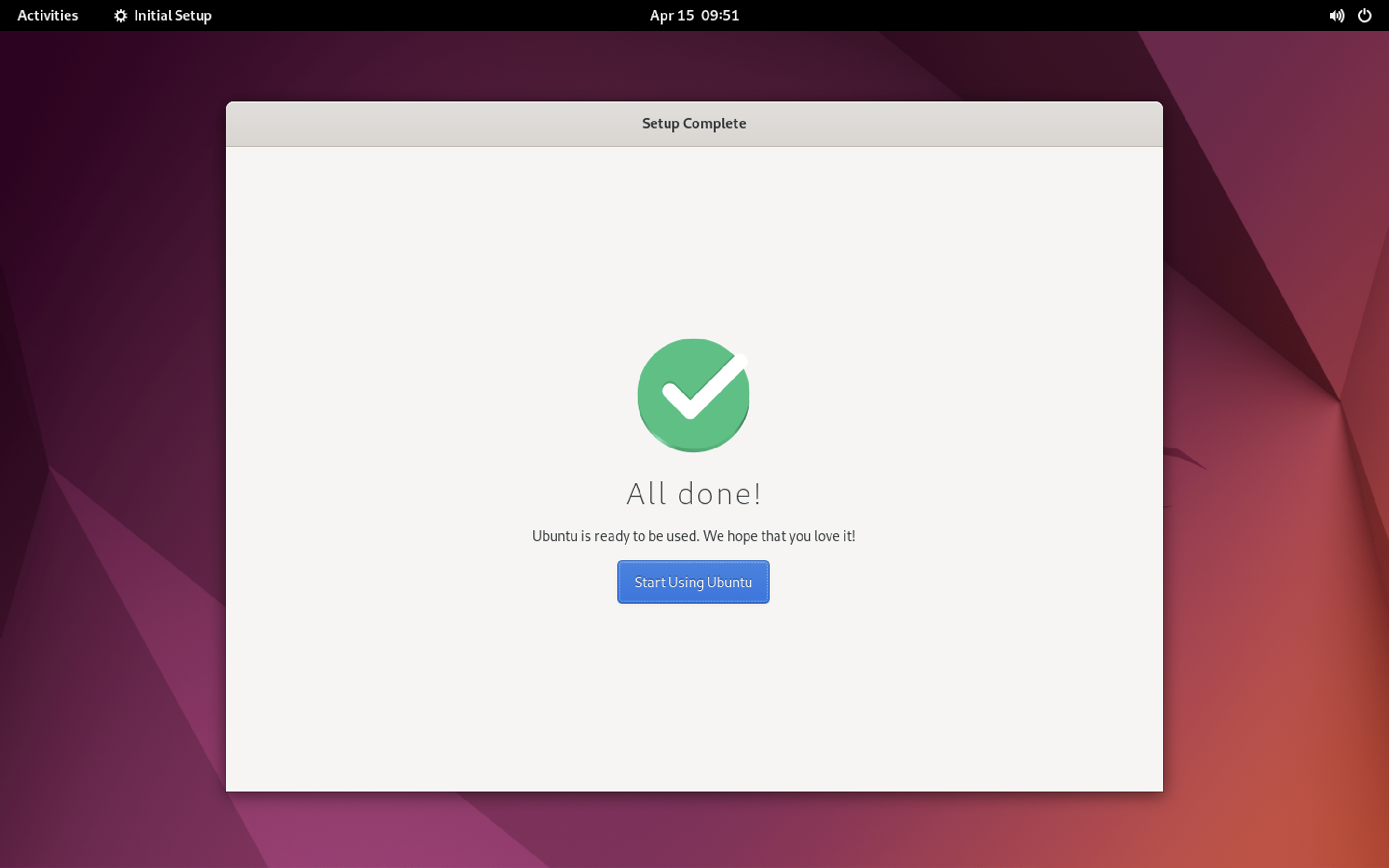Click the 'Ubuntu is ready to be used' text
Viewport: 1389px width, 868px height.
coord(615,536)
